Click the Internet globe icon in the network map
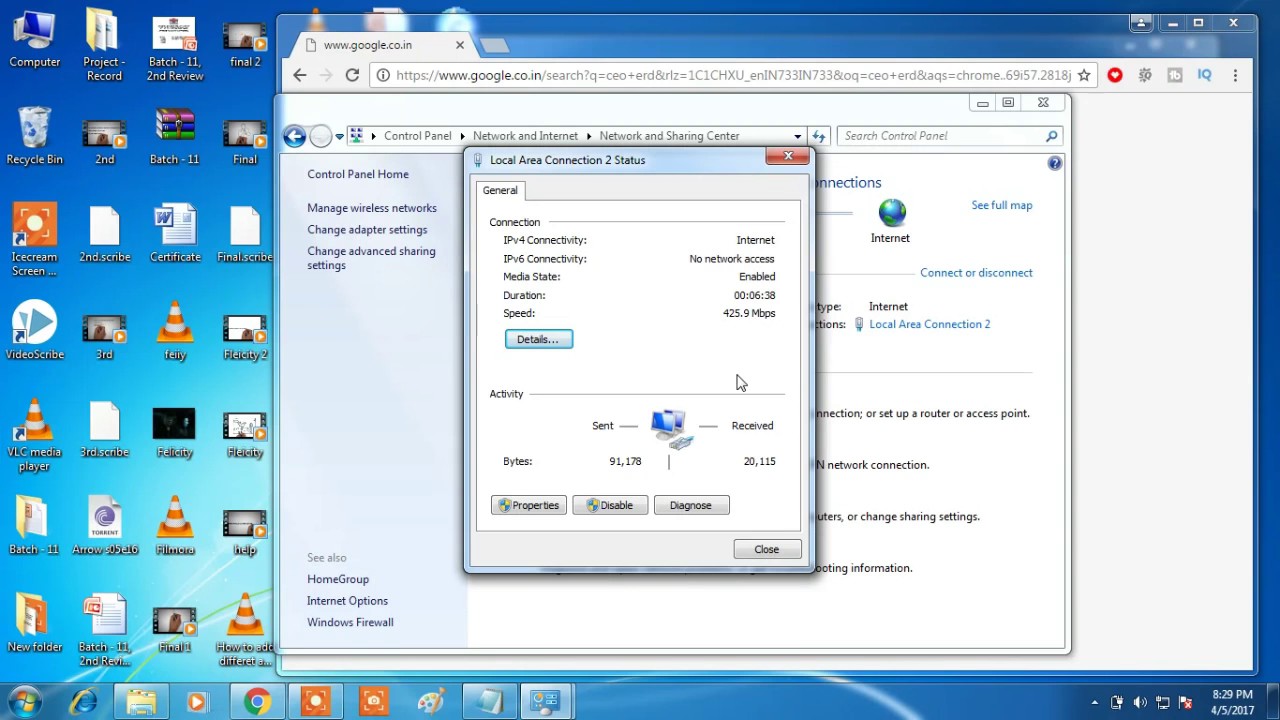The image size is (1280, 720). click(891, 213)
